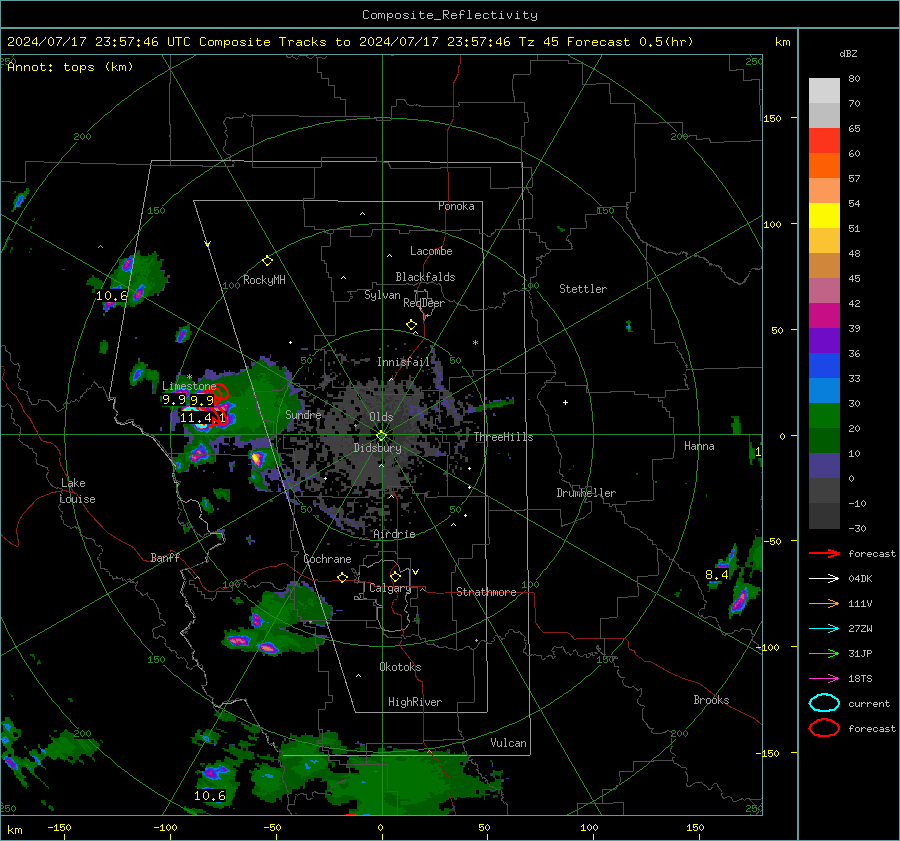Click the Brooks town label

click(711, 700)
